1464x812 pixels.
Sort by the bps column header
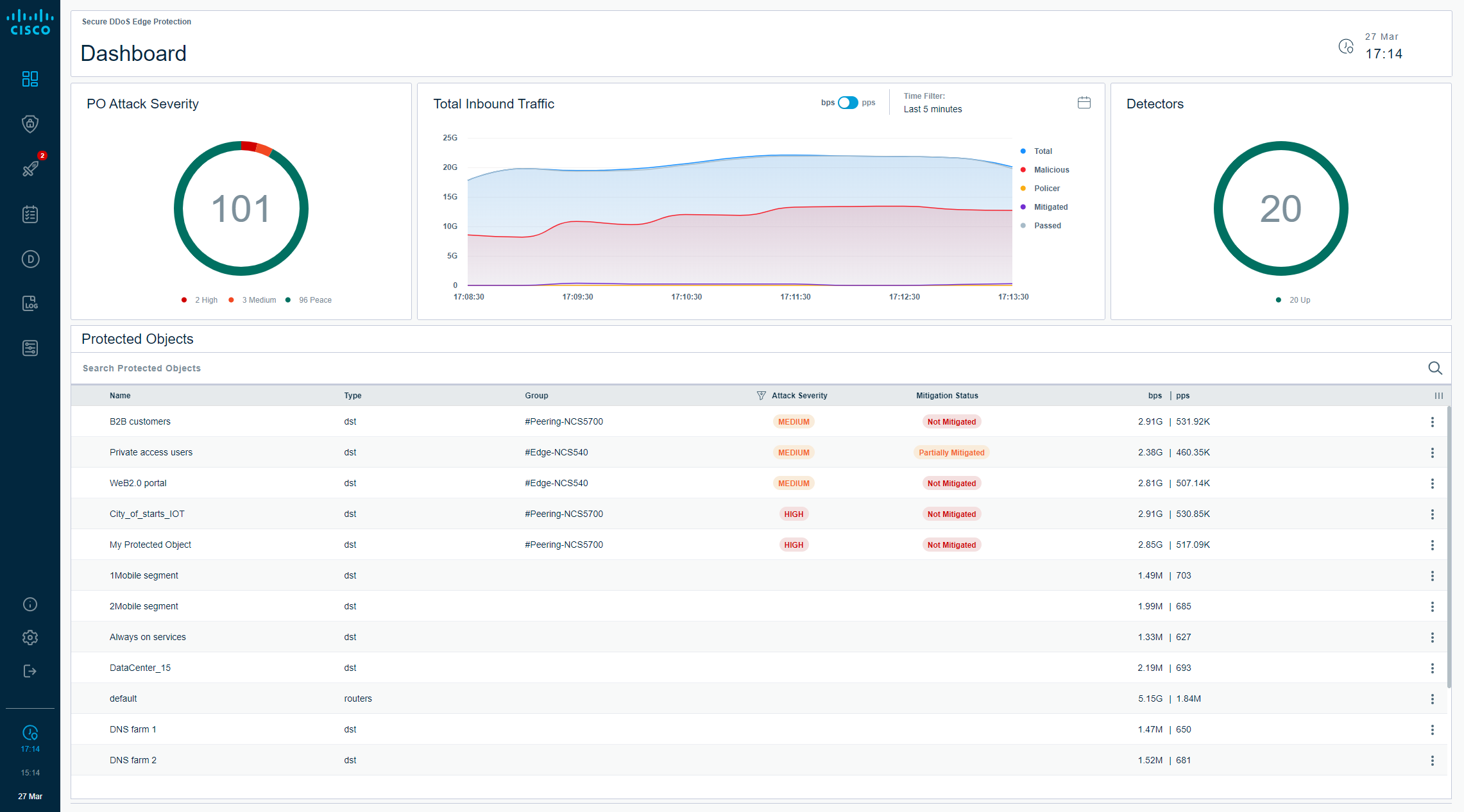pyautogui.click(x=1155, y=396)
